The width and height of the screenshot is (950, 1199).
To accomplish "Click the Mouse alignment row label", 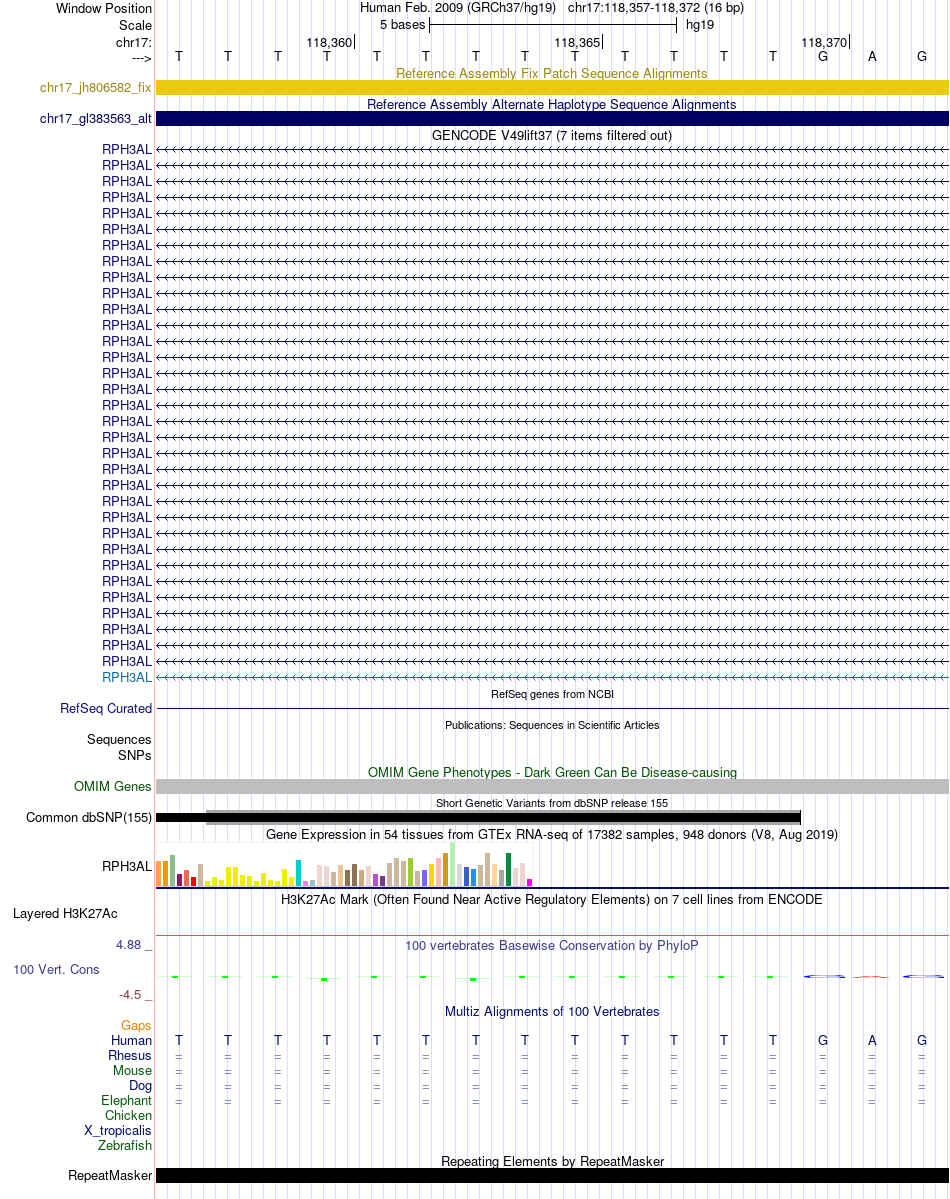I will click(x=132, y=1071).
